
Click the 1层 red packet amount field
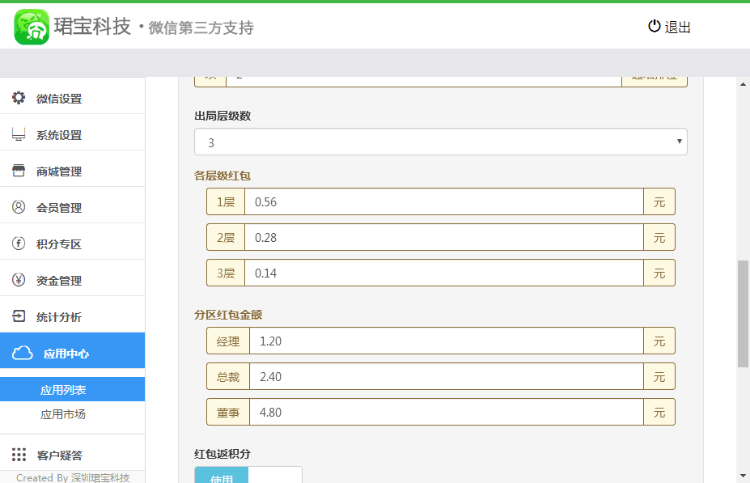[443, 202]
